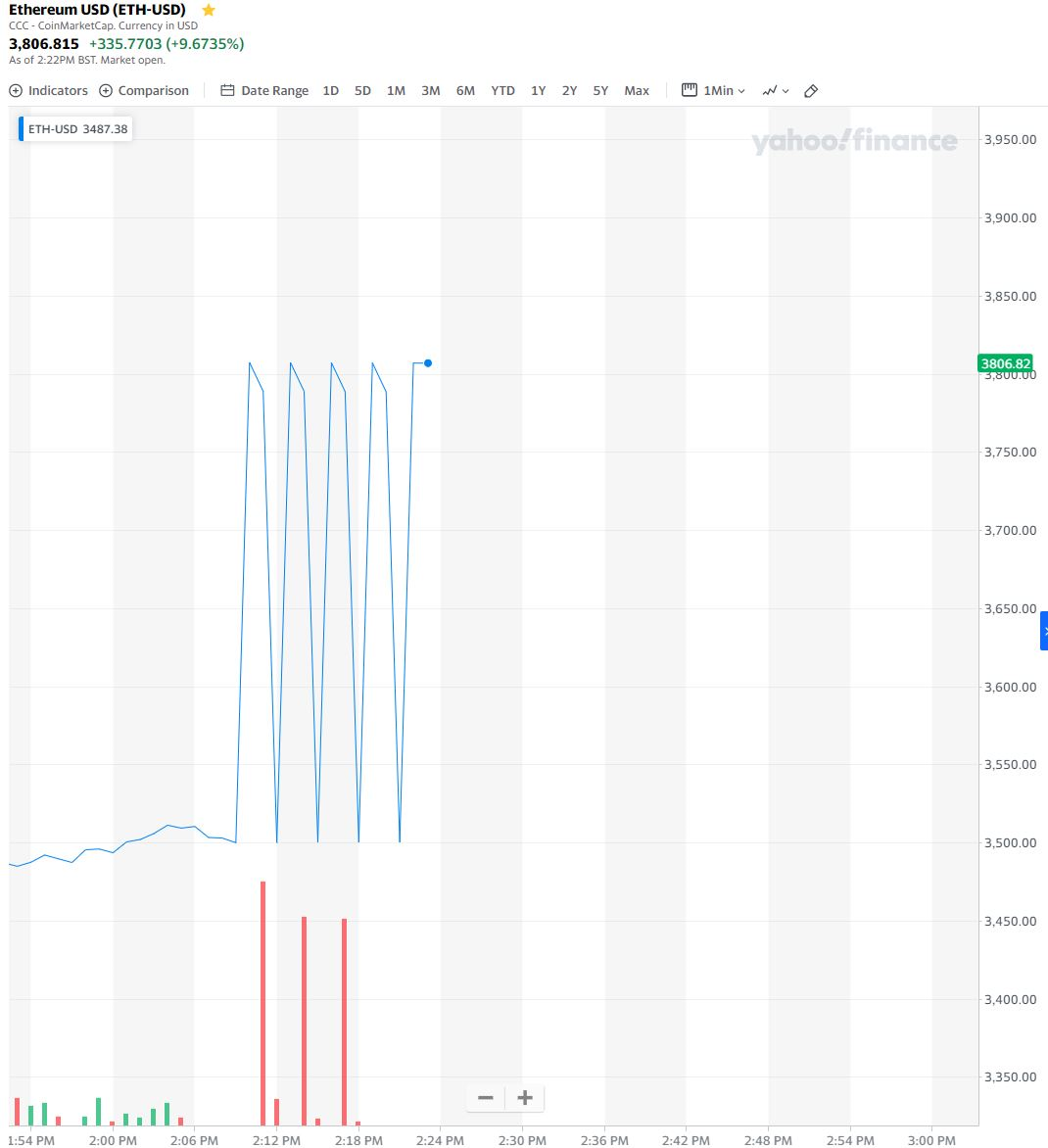Screen dimensions: 1048x1148
Task: Open the Date Range calendar picker
Action: (x=264, y=90)
